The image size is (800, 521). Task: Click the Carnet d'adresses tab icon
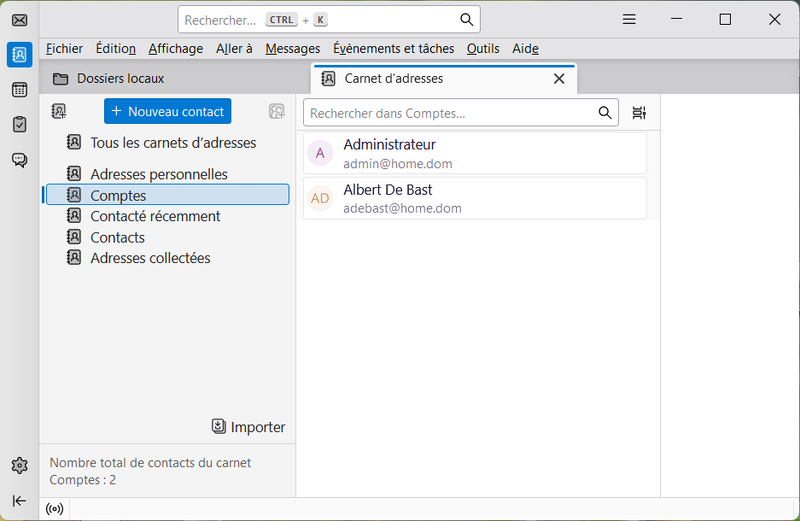coord(328,79)
